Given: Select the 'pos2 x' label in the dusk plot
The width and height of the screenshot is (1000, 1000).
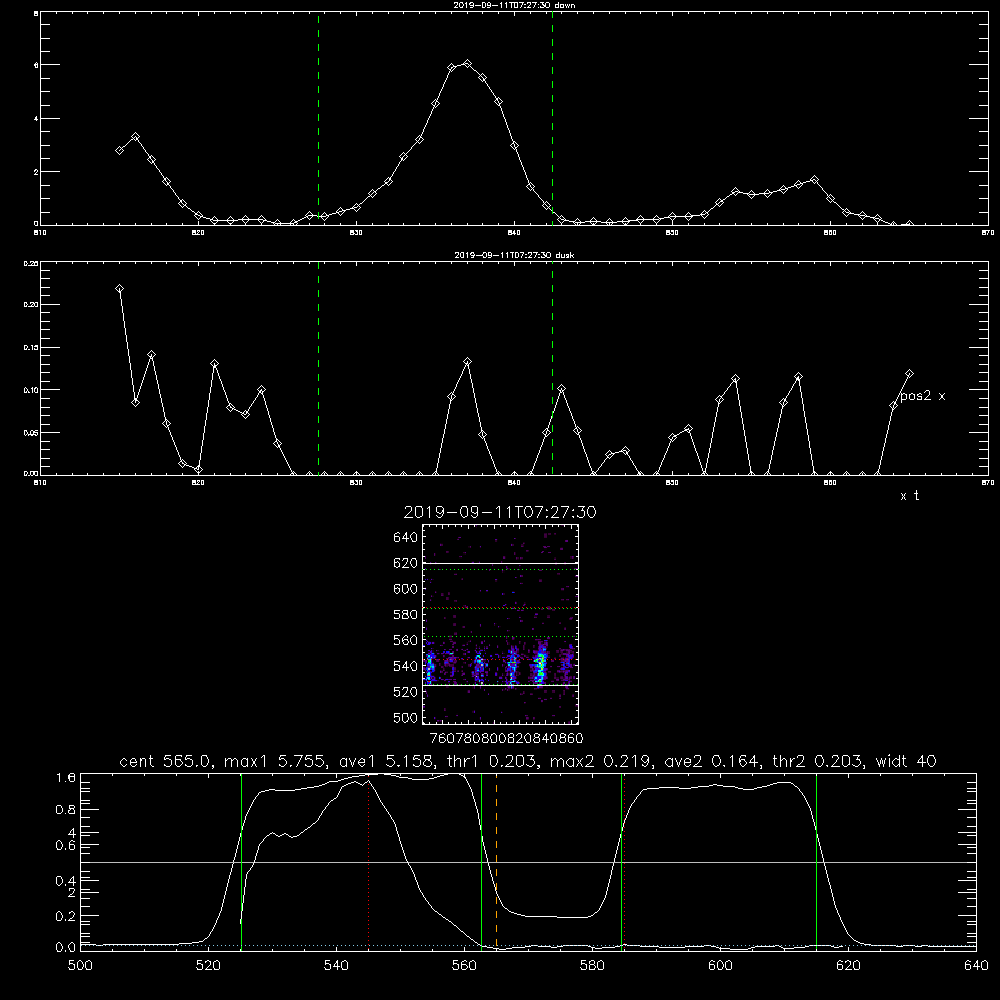Looking at the screenshot, I should (922, 396).
